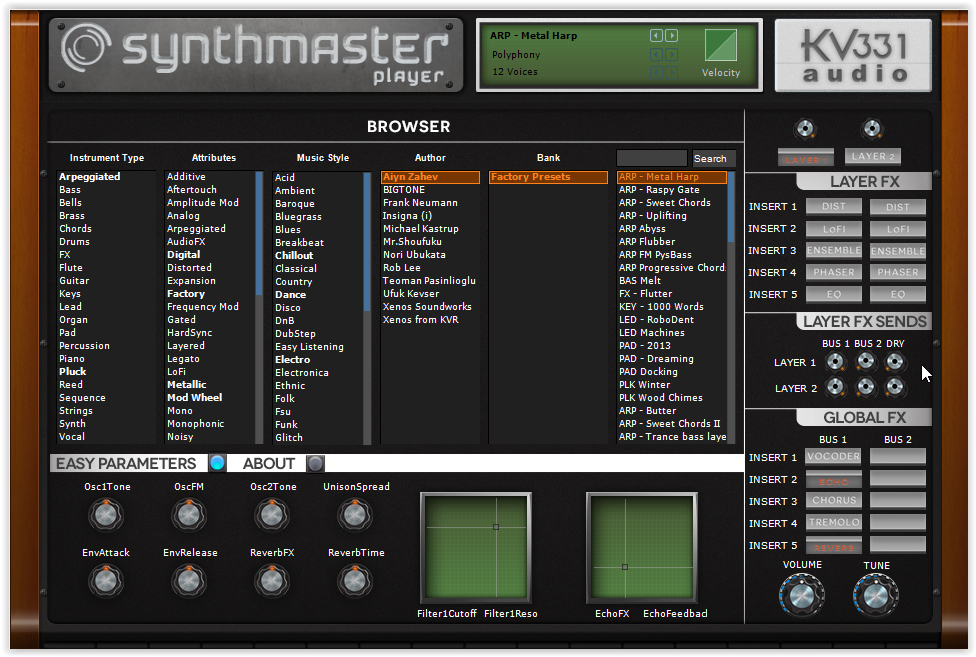Toggle LoFi in the second Layer FX column
This screenshot has height=657, width=976.
898,229
